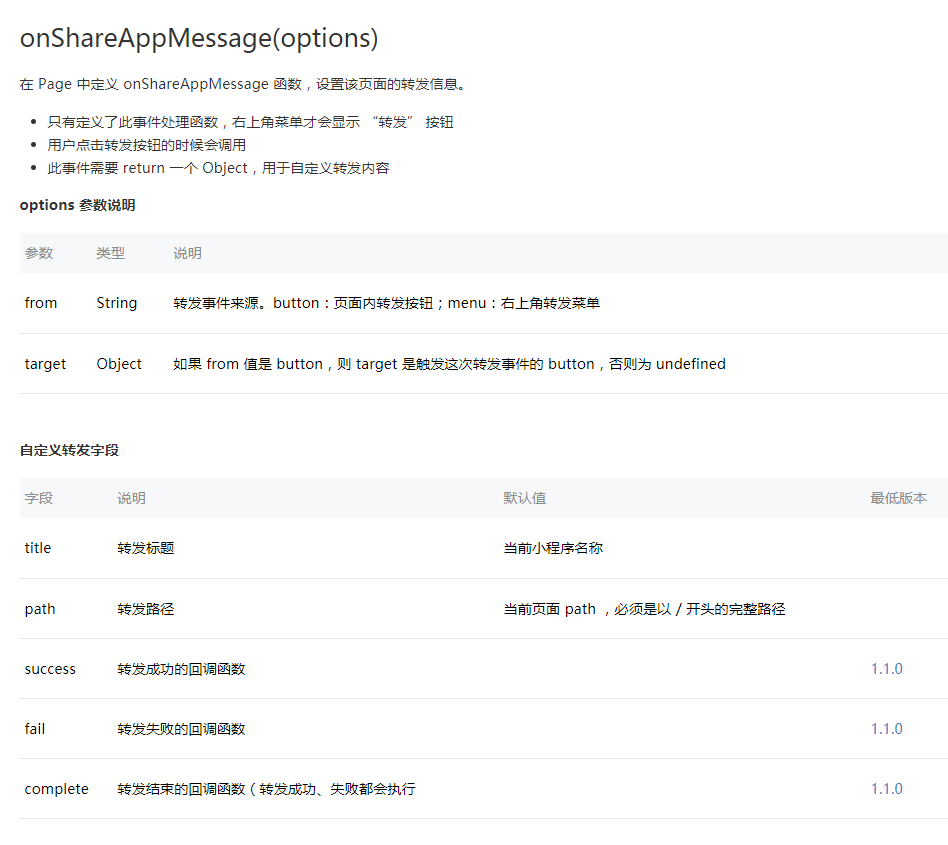Open the 1.1.0 version link in fail row
Image resolution: width=948 pixels, height=845 pixels.
(x=886, y=728)
